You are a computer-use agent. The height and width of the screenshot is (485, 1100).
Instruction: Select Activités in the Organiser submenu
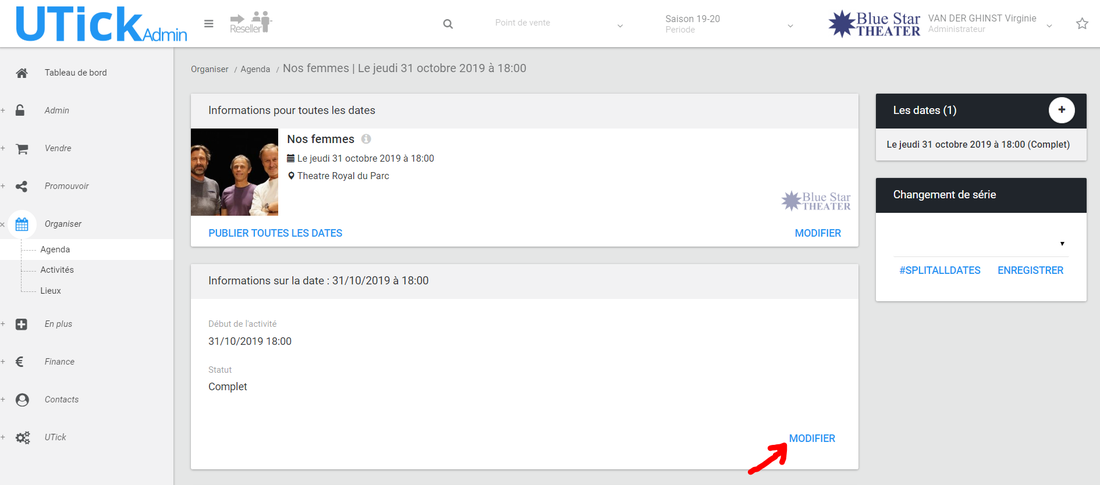pyautogui.click(x=57, y=270)
